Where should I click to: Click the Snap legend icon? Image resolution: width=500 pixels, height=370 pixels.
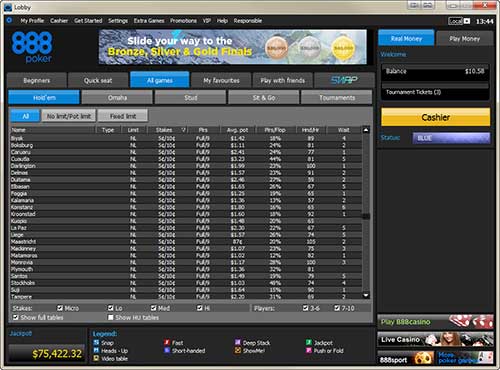(x=96, y=342)
